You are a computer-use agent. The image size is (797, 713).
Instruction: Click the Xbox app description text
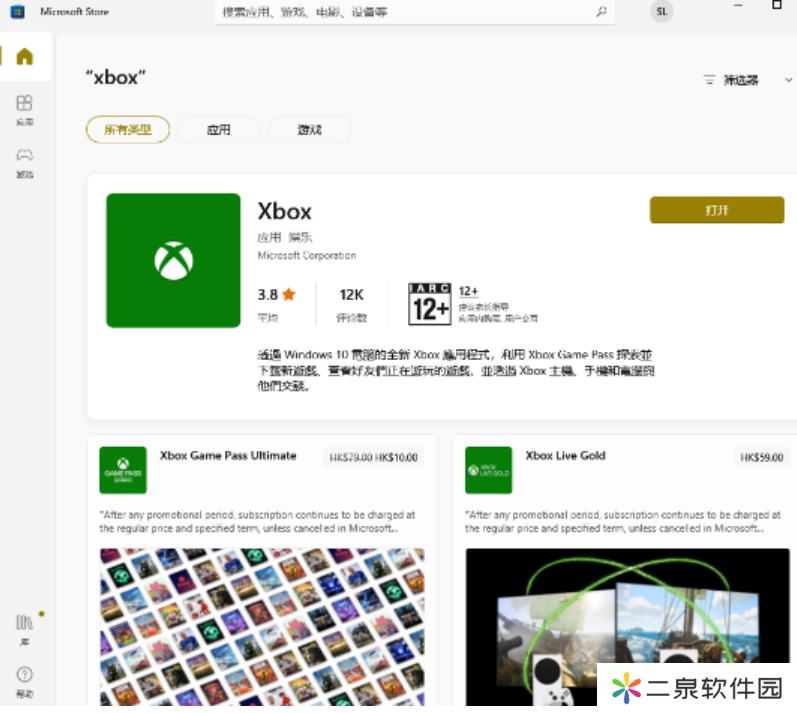pyautogui.click(x=455, y=370)
